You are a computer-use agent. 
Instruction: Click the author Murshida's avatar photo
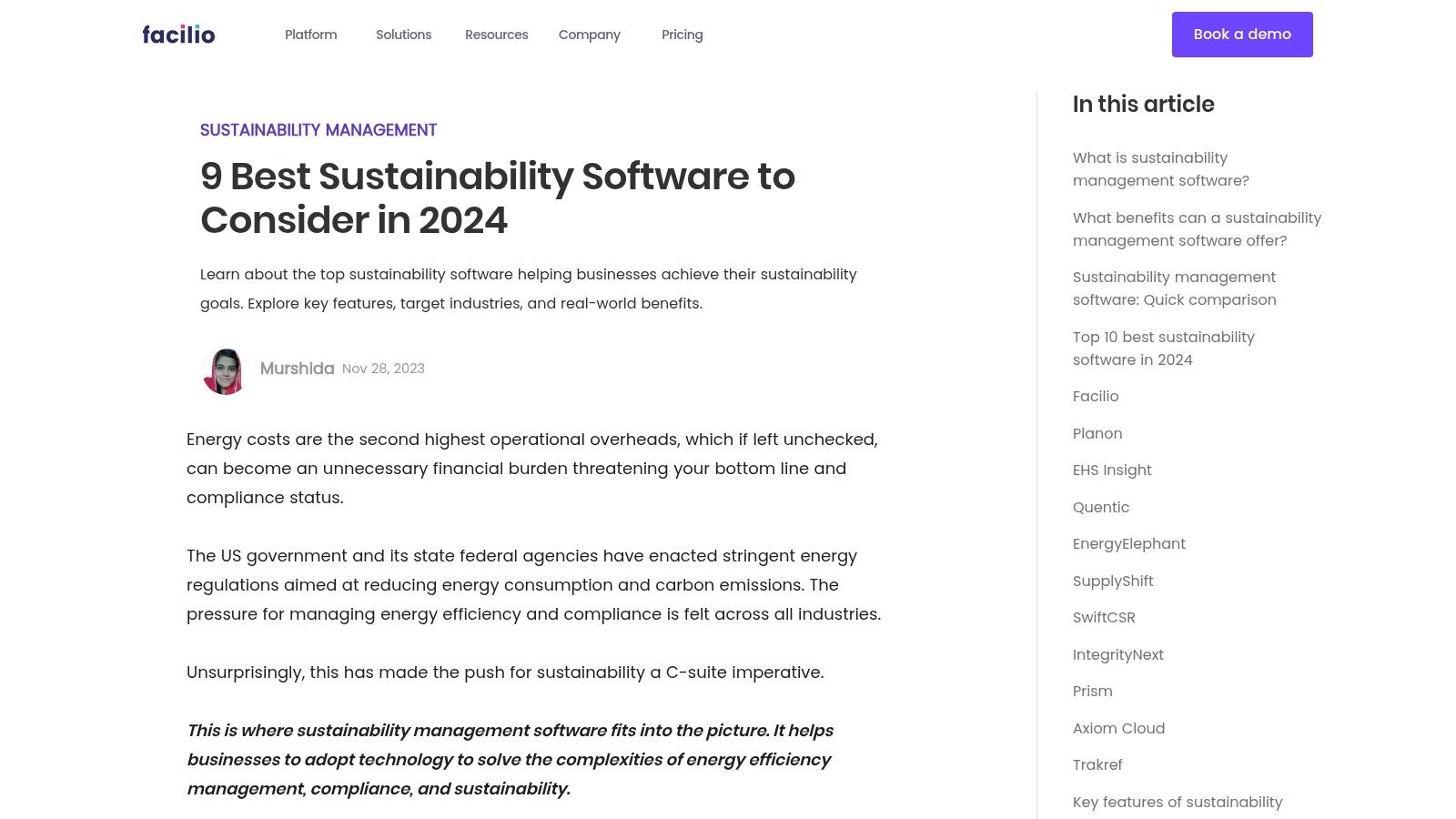click(x=224, y=370)
